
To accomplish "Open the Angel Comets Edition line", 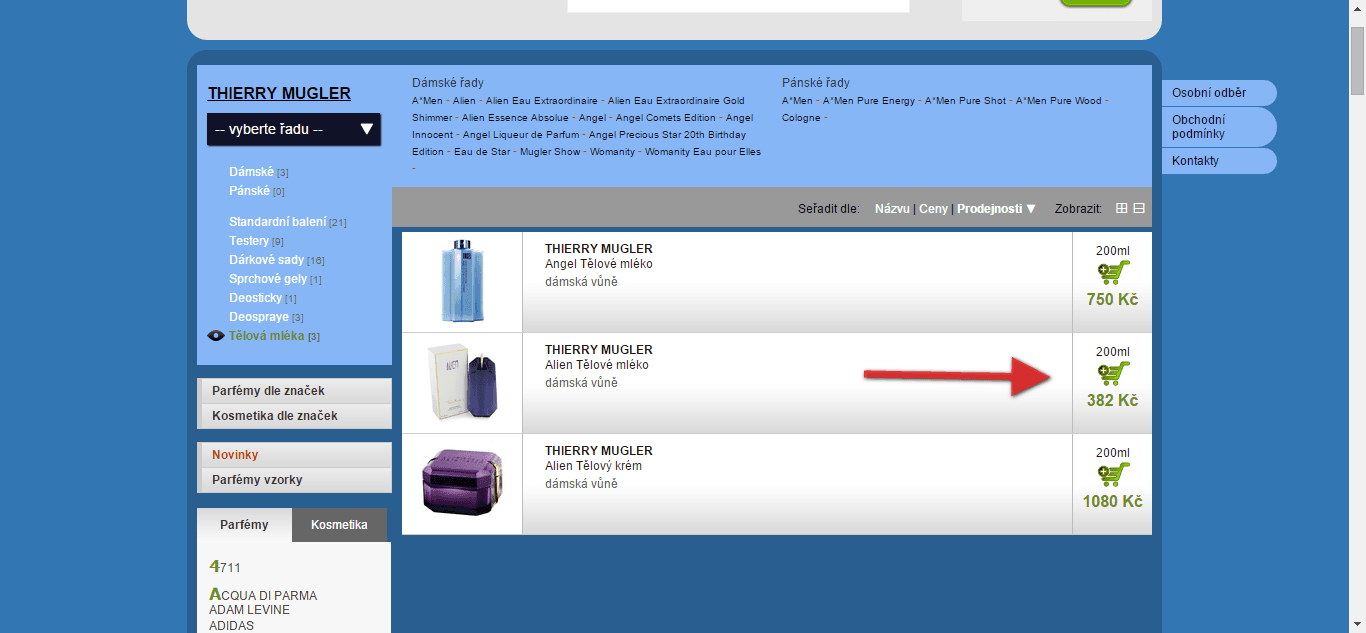I will [x=666, y=118].
